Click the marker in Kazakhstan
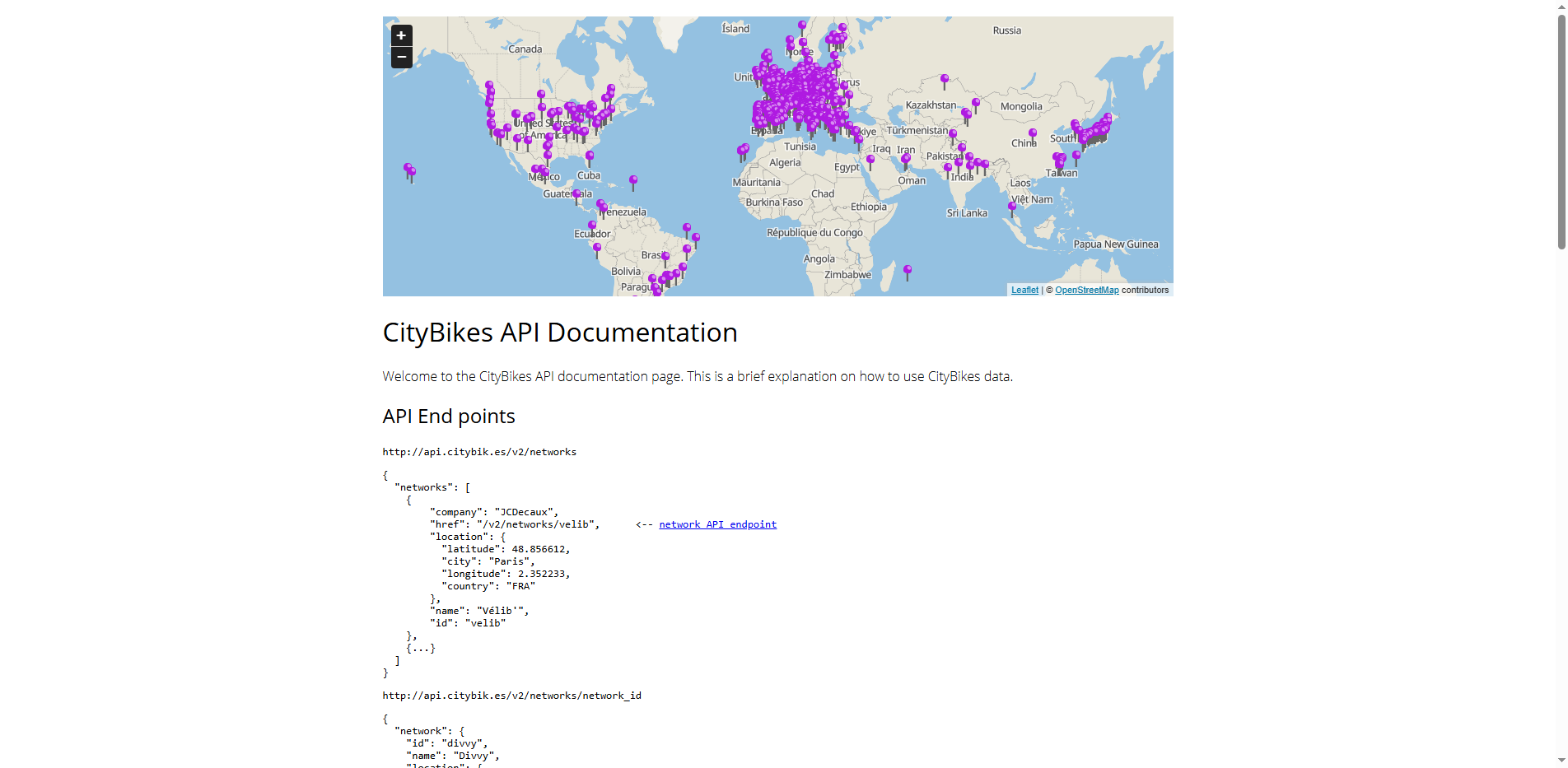1568x768 pixels. point(943,78)
